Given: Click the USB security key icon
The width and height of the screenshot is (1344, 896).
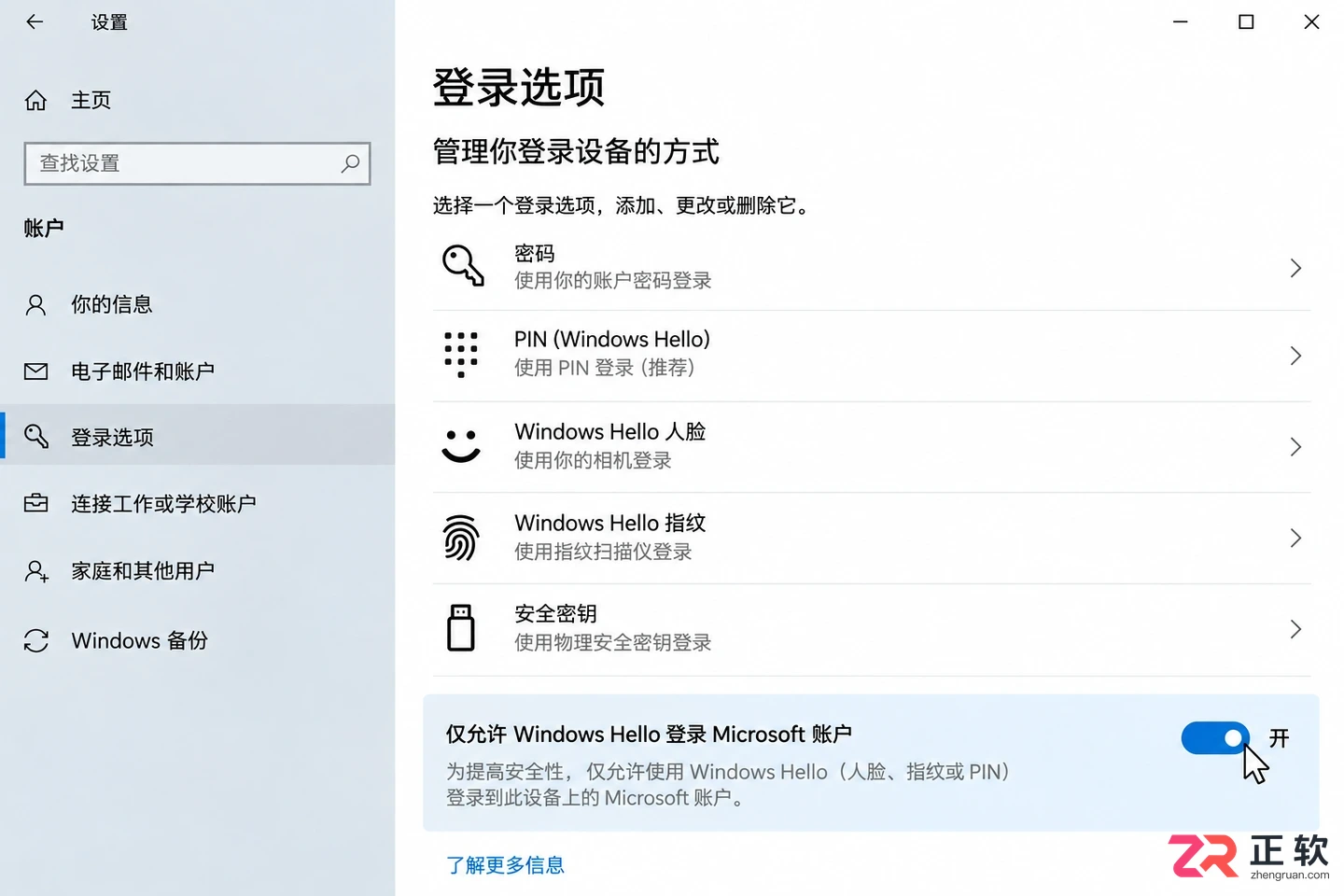Looking at the screenshot, I should click(461, 627).
